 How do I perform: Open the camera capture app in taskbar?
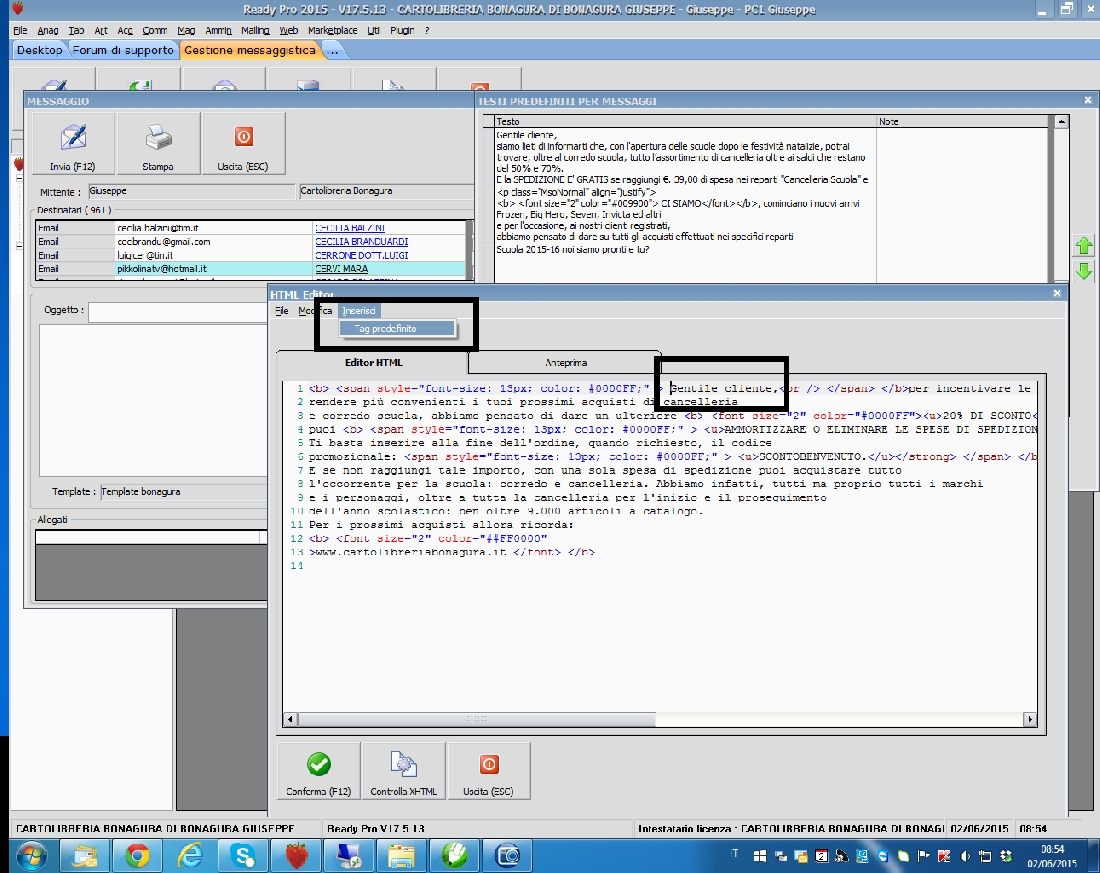(x=507, y=856)
